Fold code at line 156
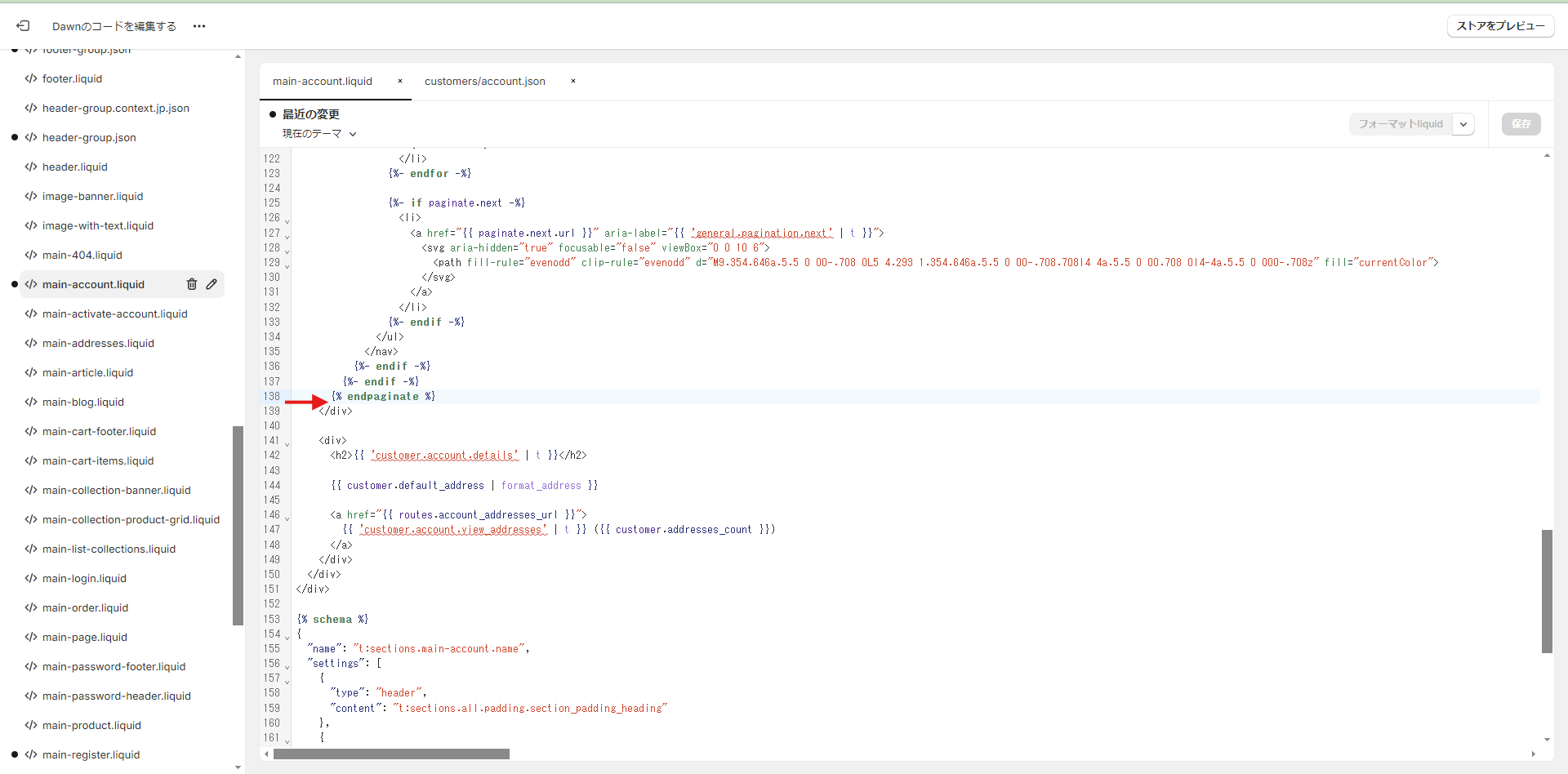The width and height of the screenshot is (1568, 774). 287,666
